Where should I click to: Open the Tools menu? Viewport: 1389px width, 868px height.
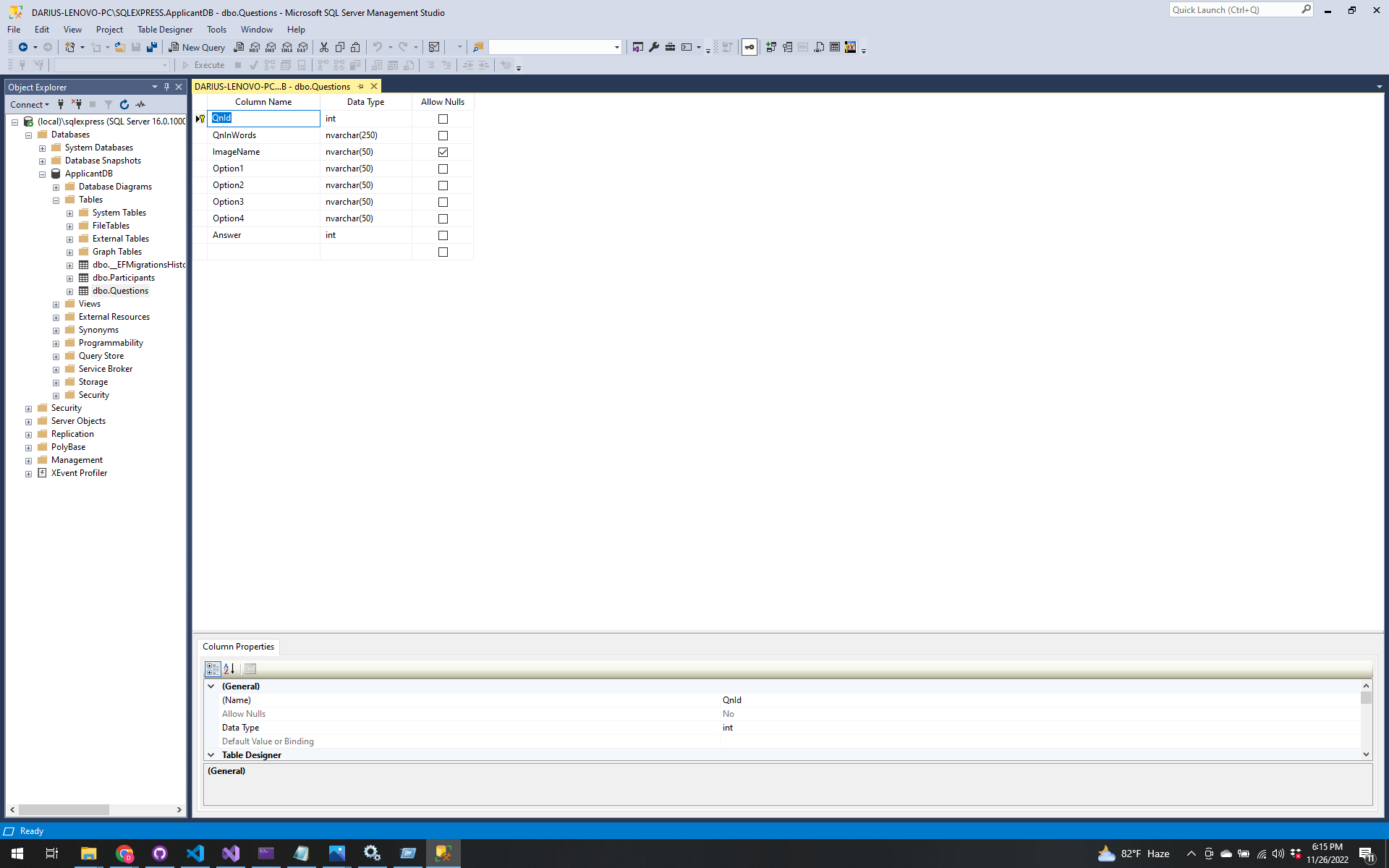pyautogui.click(x=216, y=30)
